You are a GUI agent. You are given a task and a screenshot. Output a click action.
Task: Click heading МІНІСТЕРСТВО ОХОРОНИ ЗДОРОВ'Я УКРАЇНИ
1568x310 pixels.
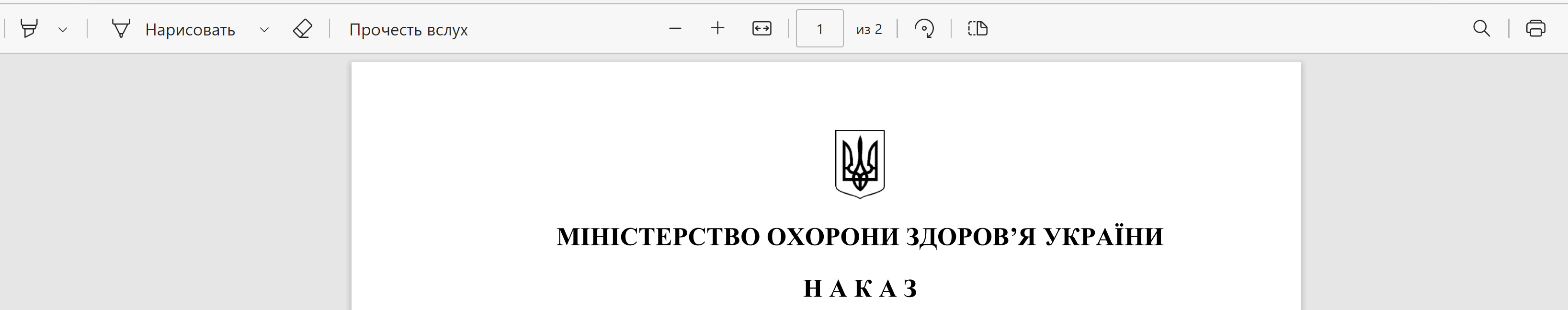[860, 237]
